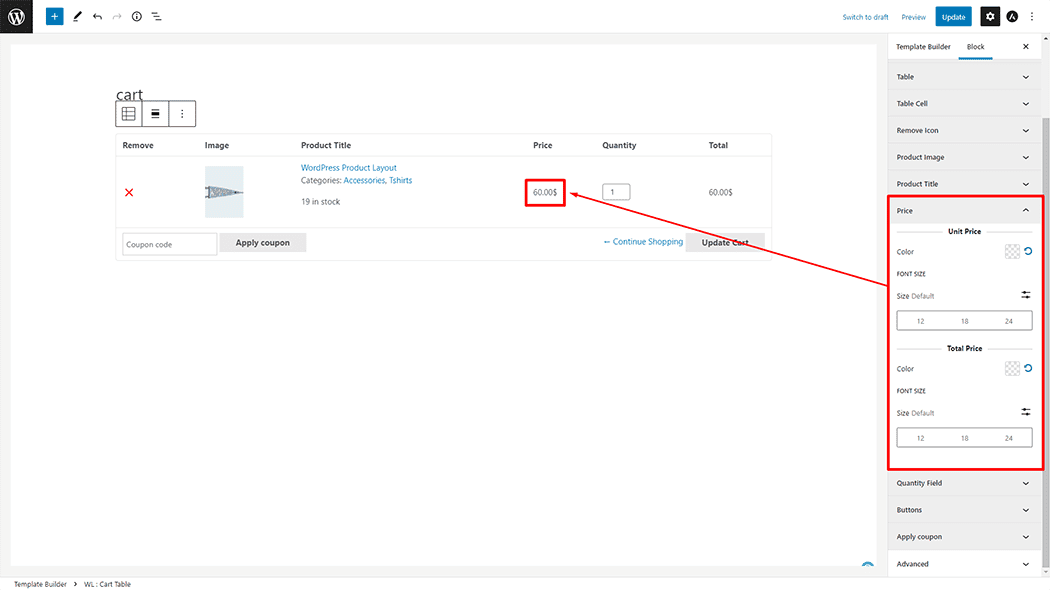Click the Update button

point(953,17)
